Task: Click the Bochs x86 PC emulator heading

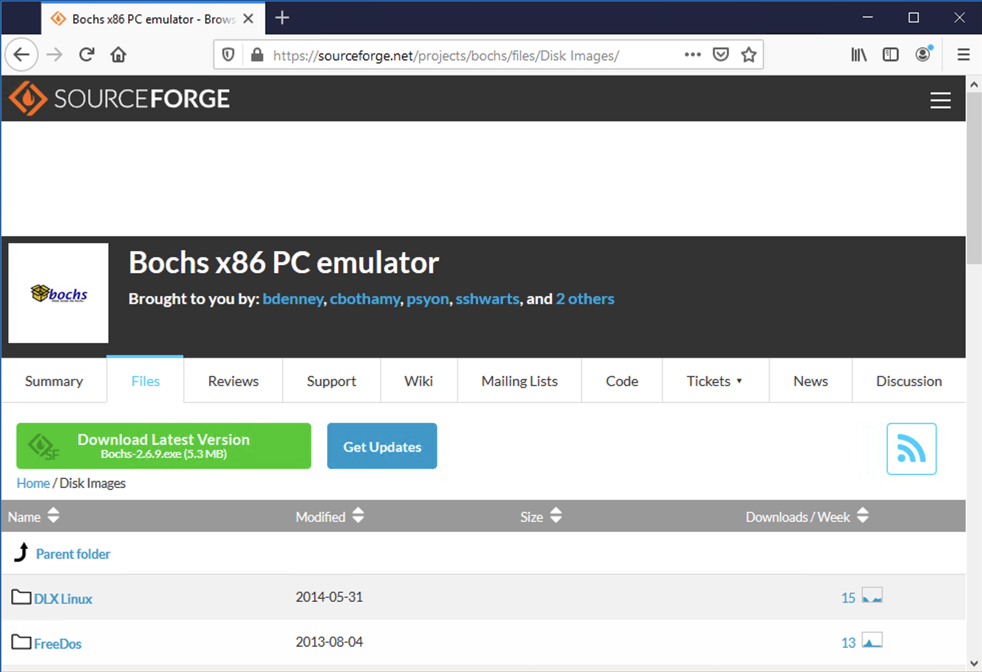Action: (284, 262)
